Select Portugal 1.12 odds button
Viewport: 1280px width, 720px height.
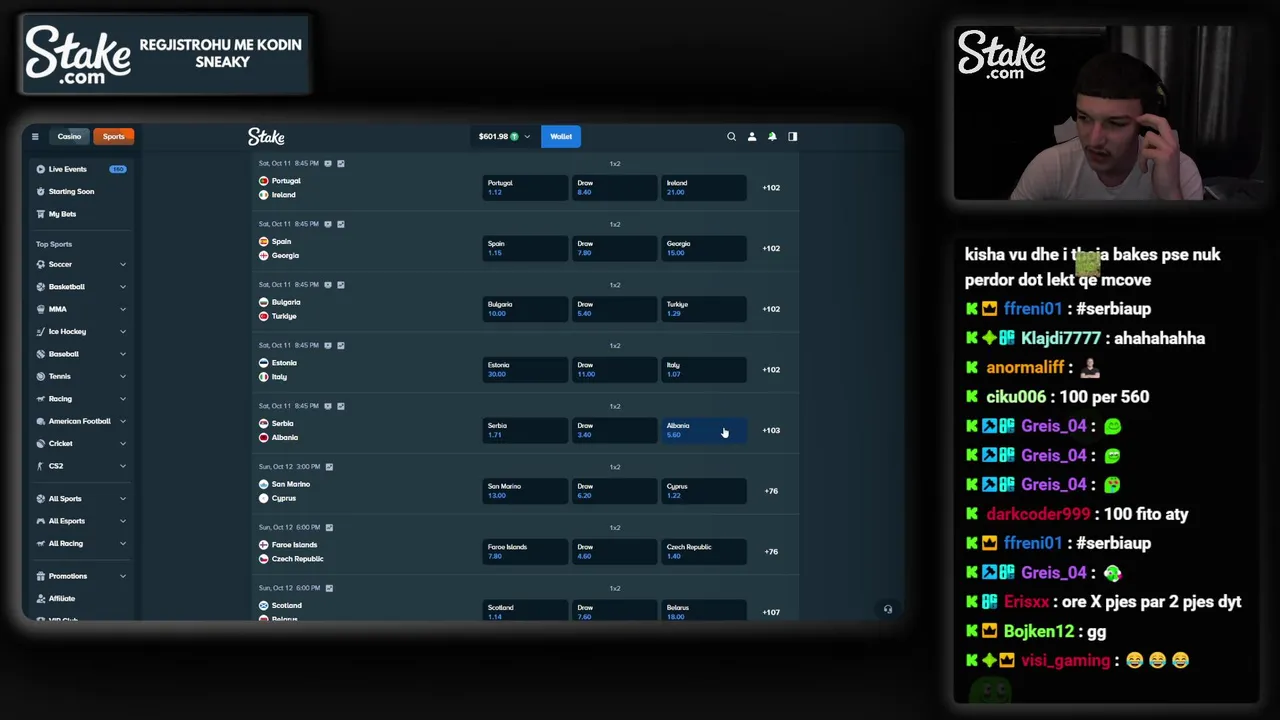(525, 187)
